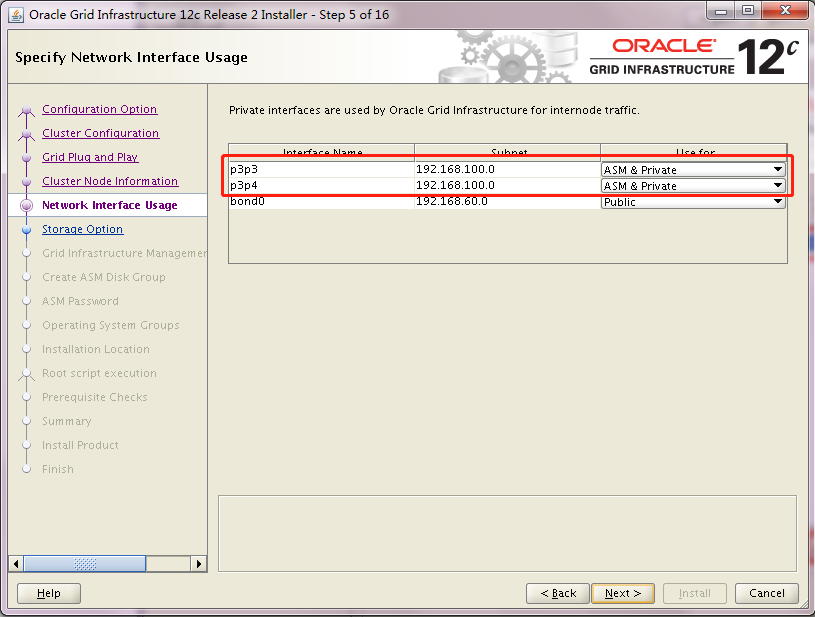Select the p3p3 interface name cell

click(321, 169)
